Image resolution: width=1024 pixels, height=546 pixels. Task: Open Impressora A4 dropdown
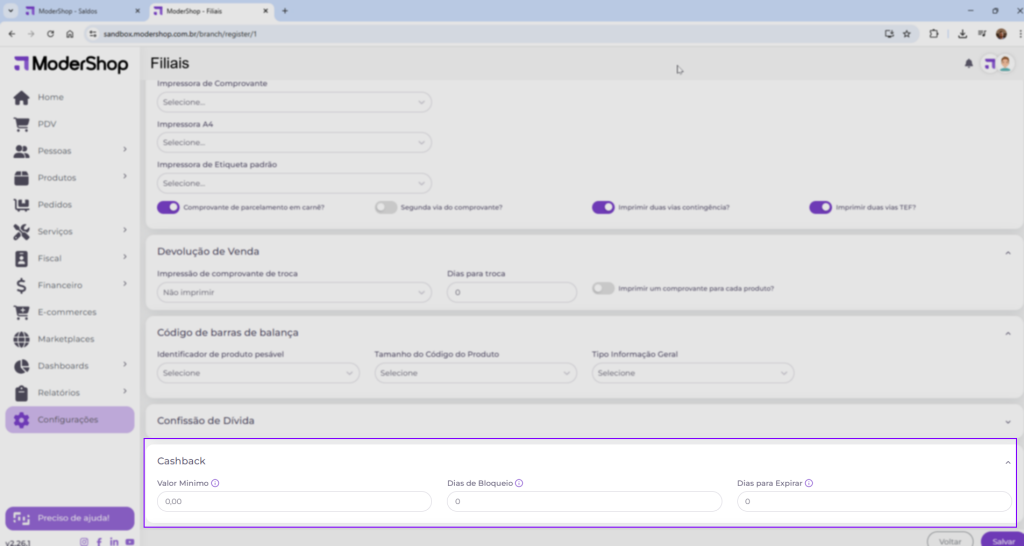tap(294, 143)
